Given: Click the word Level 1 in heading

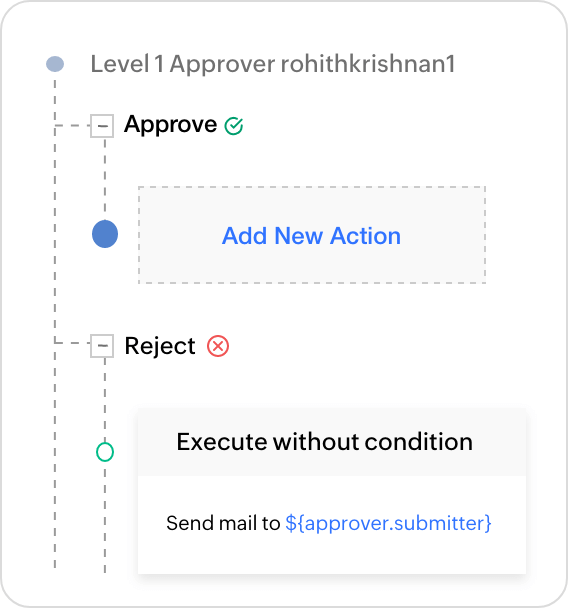Looking at the screenshot, I should pyautogui.click(x=127, y=64).
